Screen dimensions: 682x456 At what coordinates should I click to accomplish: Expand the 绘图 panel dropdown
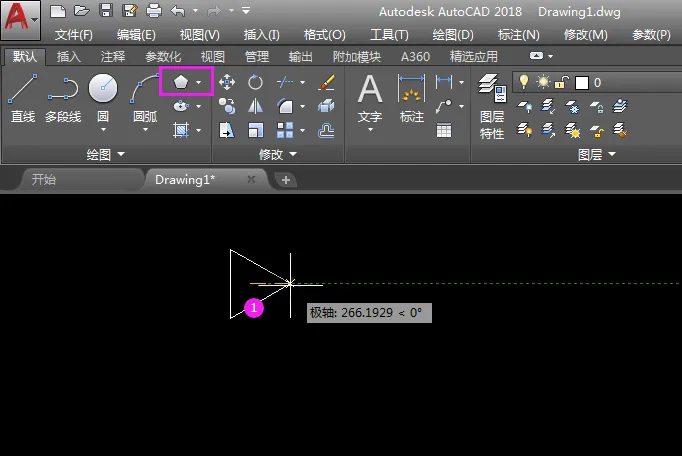(x=106, y=154)
